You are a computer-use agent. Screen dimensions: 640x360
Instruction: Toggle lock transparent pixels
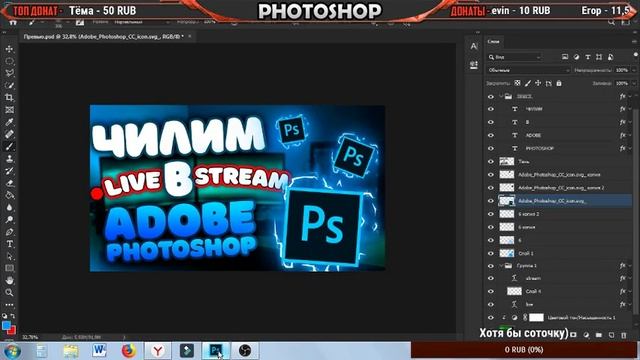[x=517, y=83]
